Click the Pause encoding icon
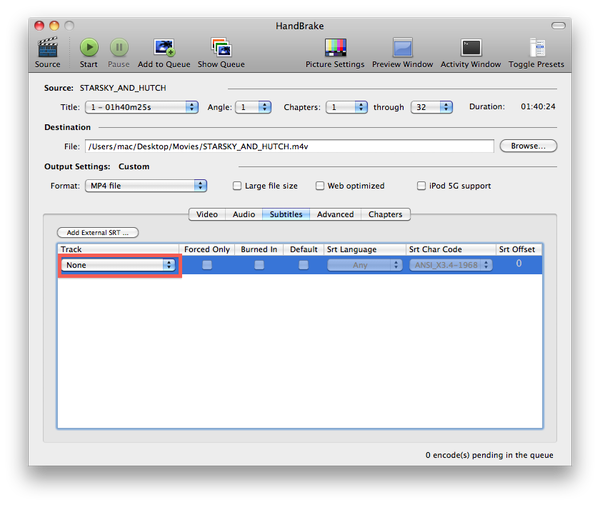600x505 pixels. pos(119,47)
